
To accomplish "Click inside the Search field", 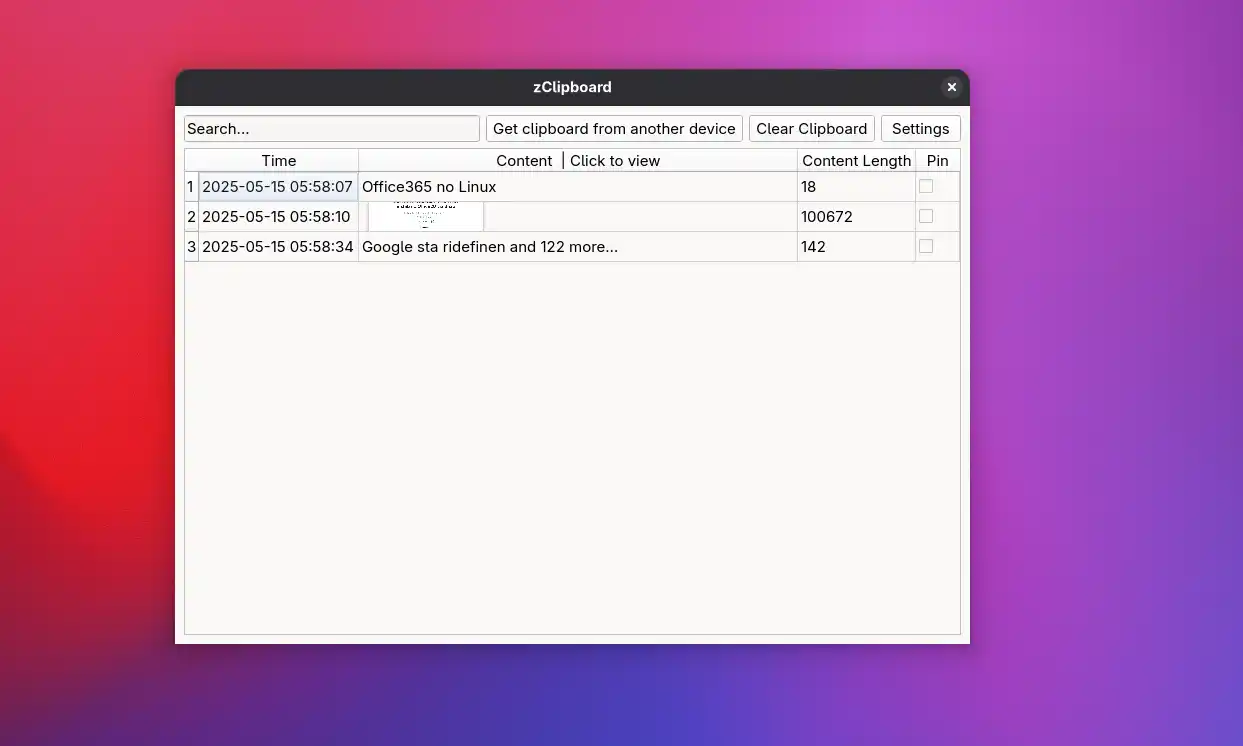I will pyautogui.click(x=331, y=128).
